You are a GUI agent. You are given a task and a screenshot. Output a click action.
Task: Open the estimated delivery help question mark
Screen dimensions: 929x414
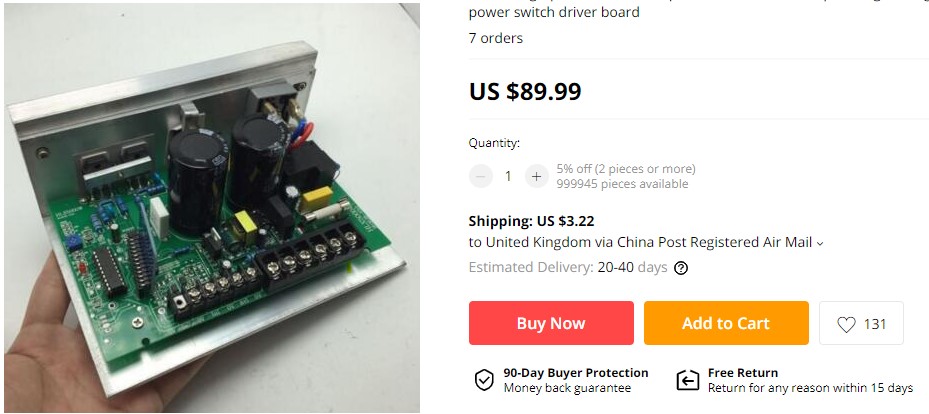coord(681,268)
